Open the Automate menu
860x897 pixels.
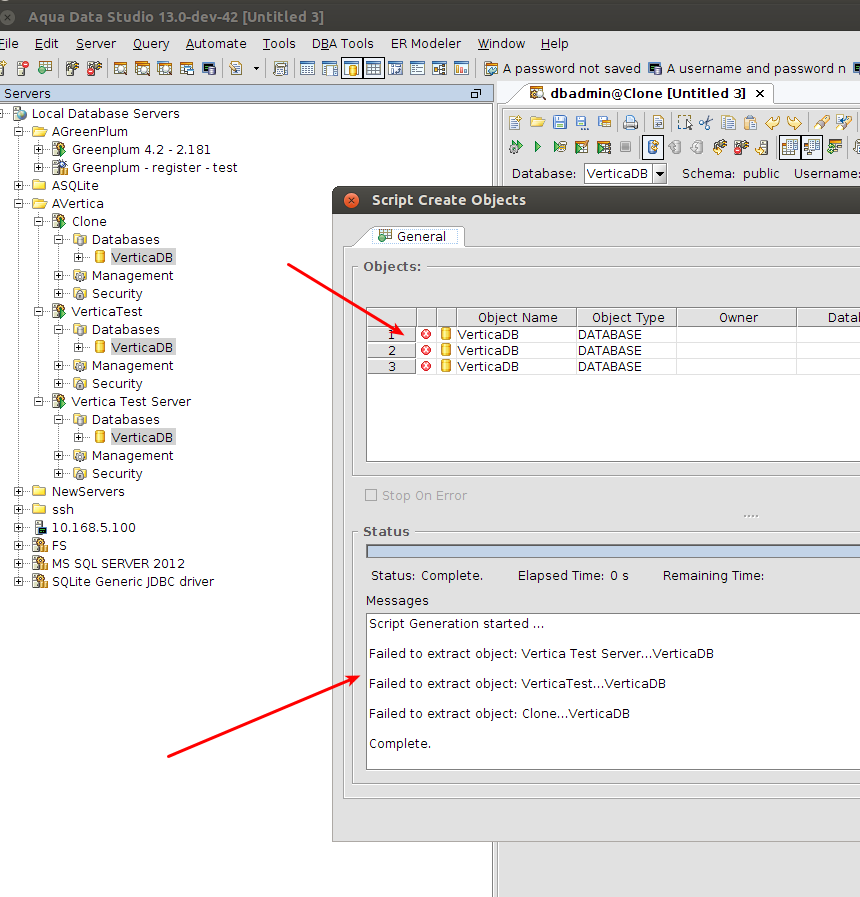click(216, 43)
